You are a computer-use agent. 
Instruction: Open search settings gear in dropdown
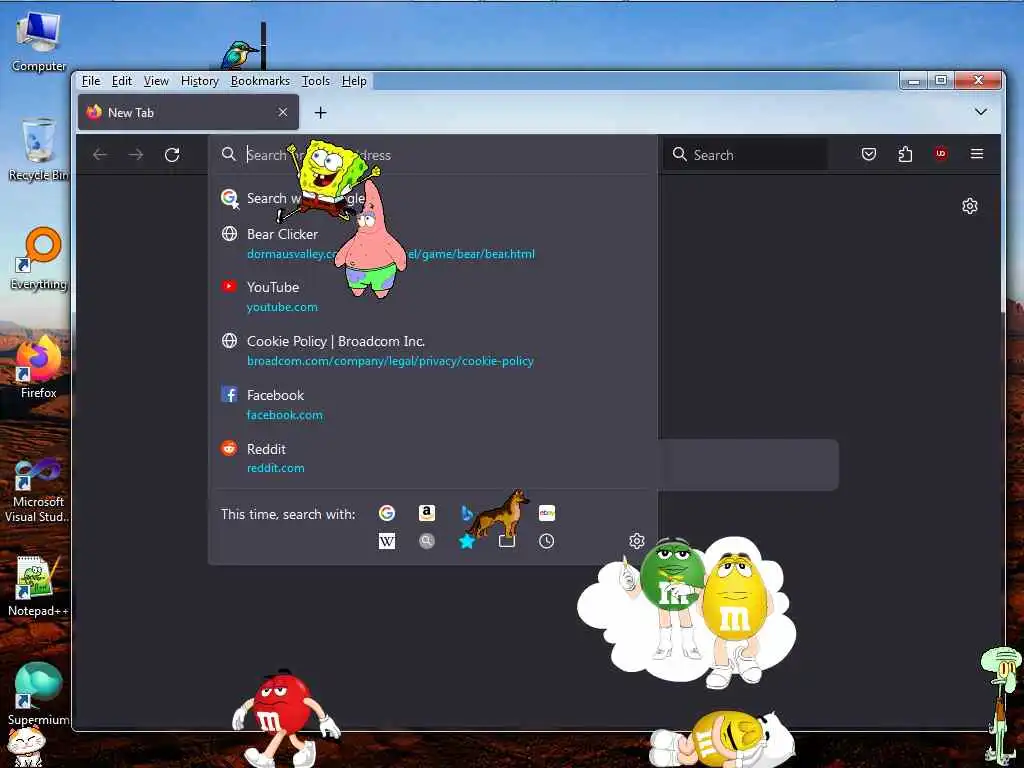pos(637,541)
